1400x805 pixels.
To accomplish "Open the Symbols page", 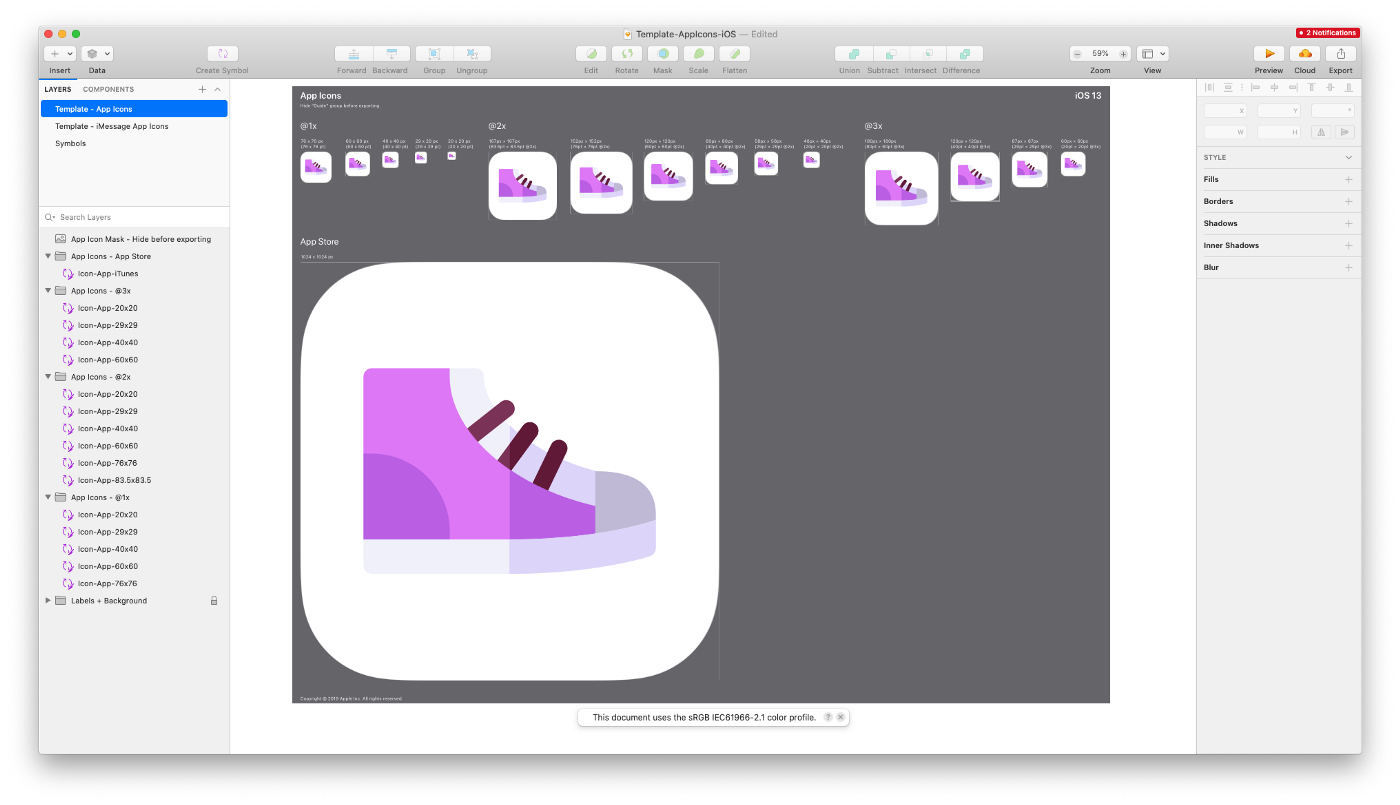I will point(134,143).
